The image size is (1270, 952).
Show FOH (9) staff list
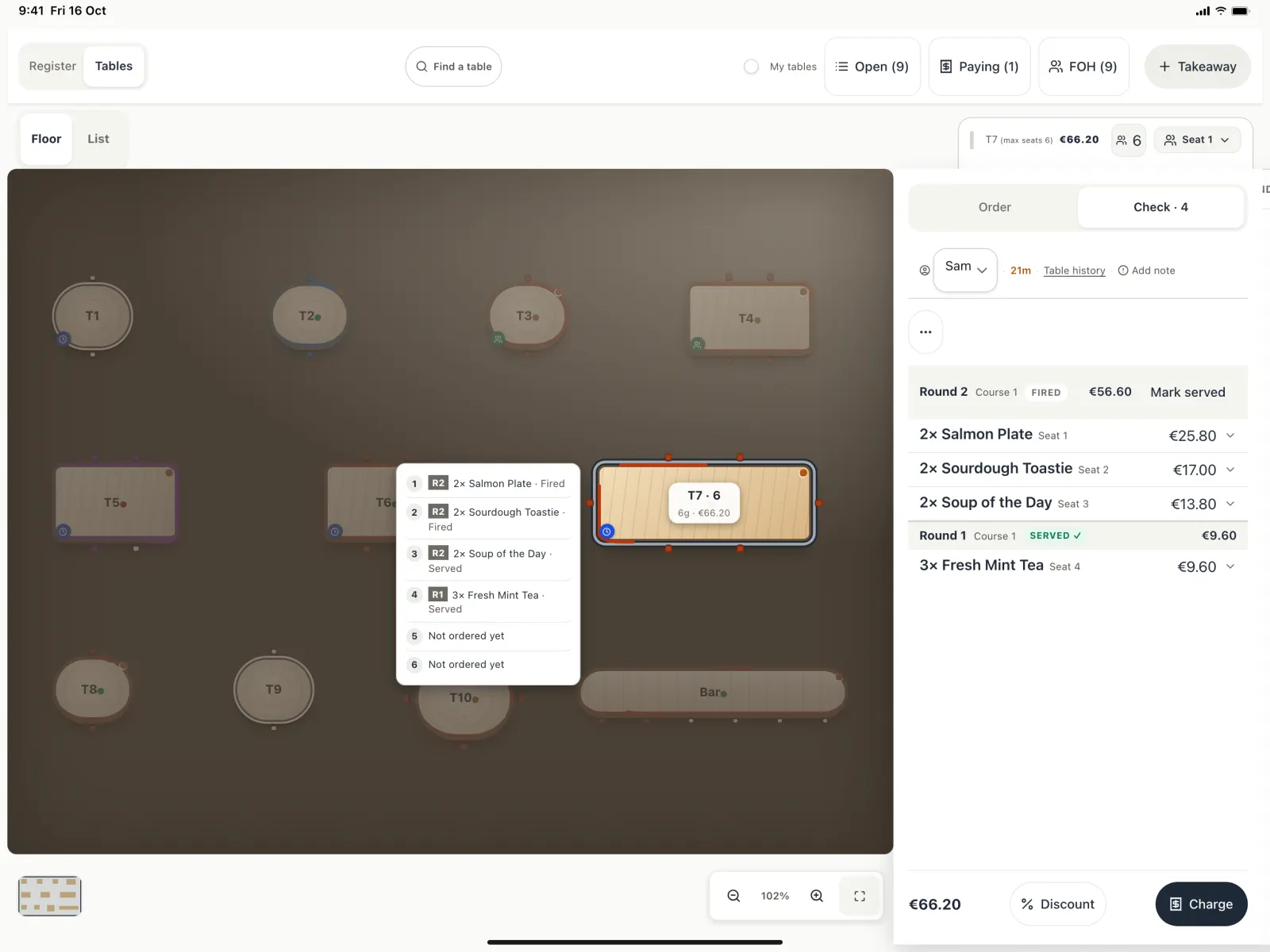(x=1083, y=67)
